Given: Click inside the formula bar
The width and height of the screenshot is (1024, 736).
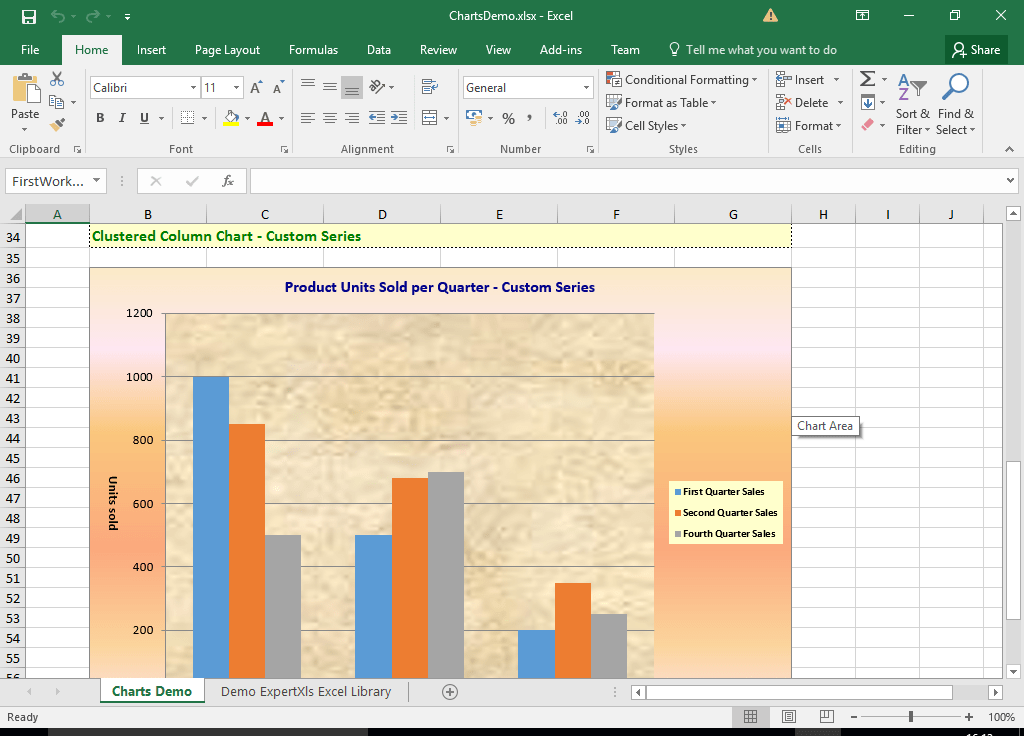Looking at the screenshot, I should coord(600,181).
